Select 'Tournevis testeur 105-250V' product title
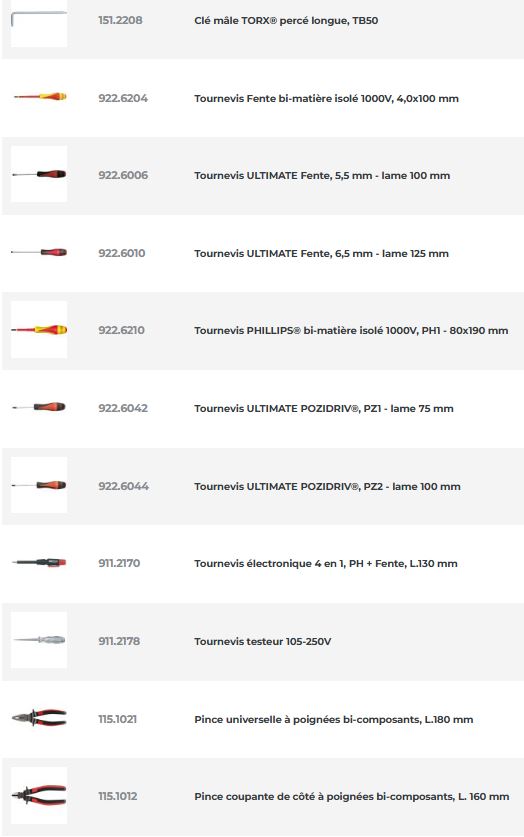The height and width of the screenshot is (837, 524). 263,641
